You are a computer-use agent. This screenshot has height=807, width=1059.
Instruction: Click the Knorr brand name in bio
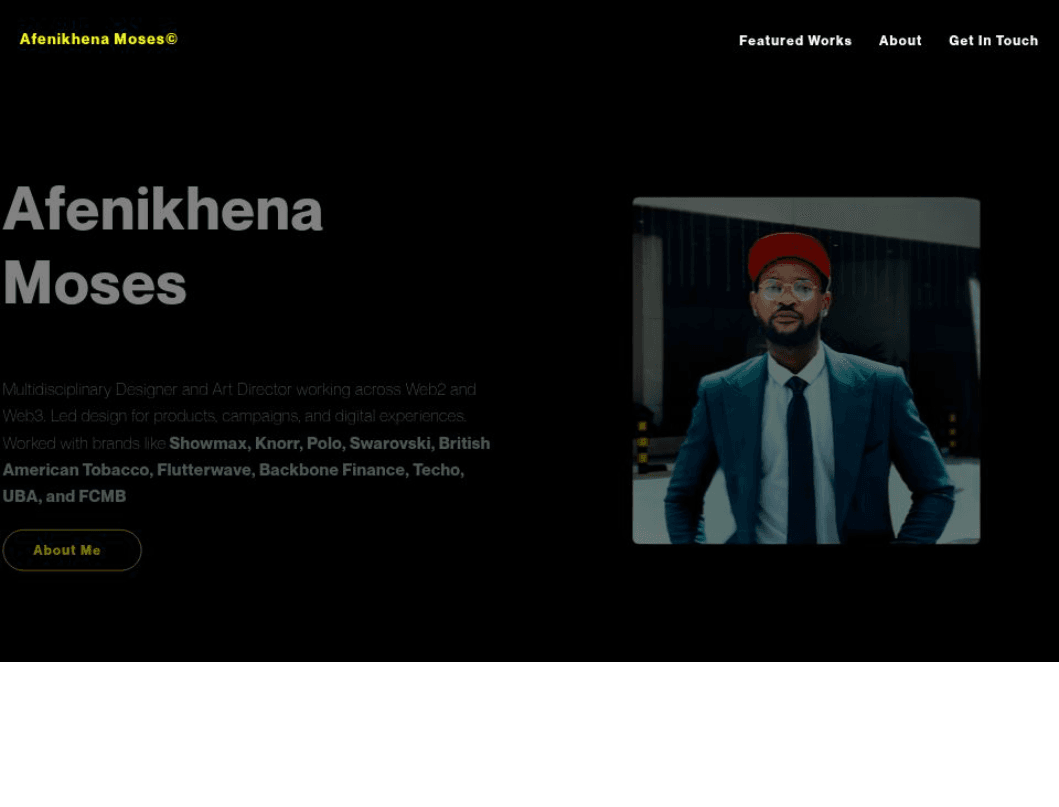coord(278,443)
